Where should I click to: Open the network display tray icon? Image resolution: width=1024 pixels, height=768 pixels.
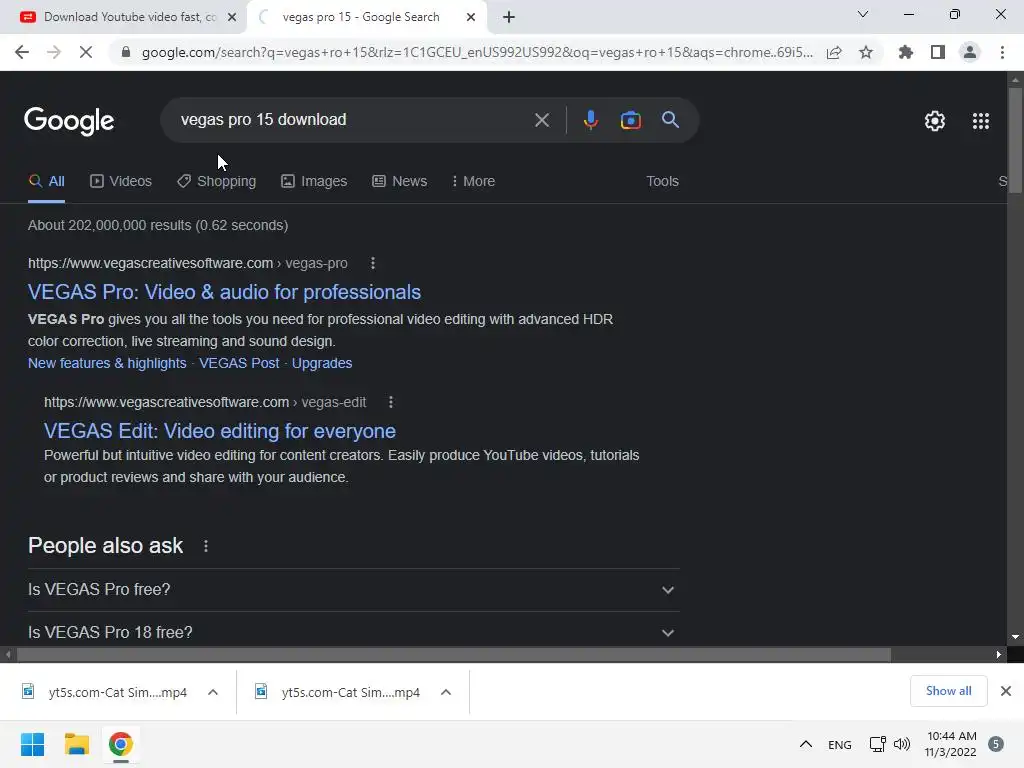pos(877,744)
